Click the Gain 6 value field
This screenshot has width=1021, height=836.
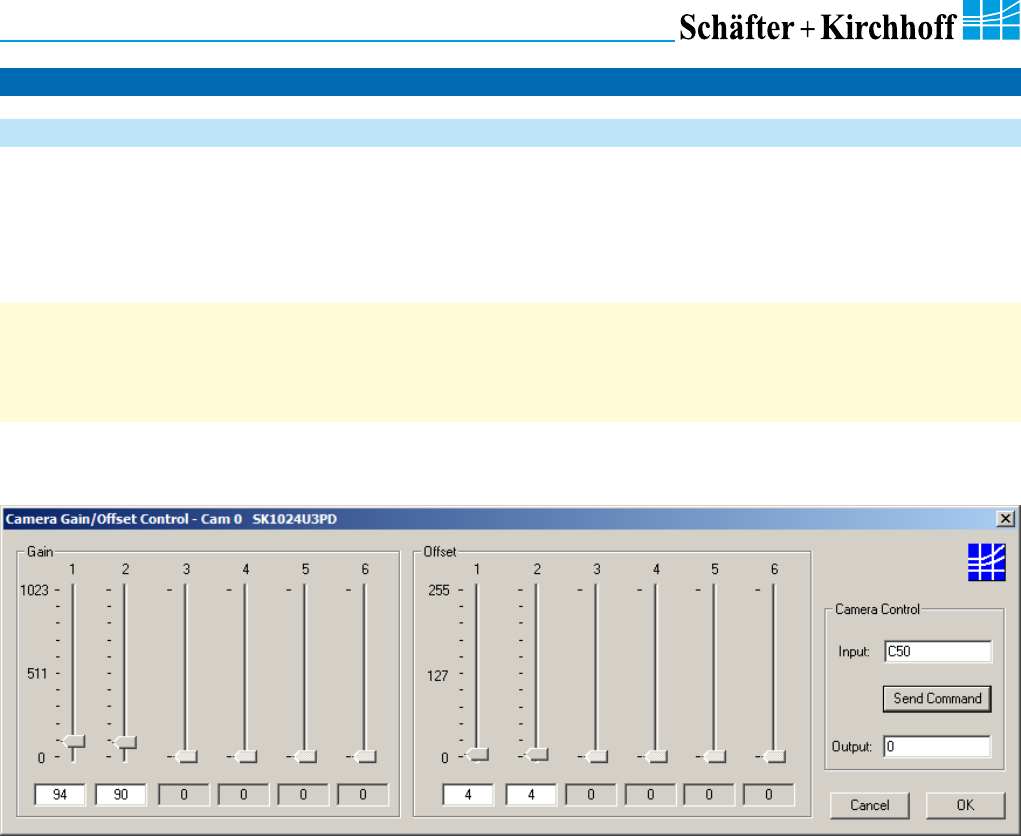pyautogui.click(x=363, y=794)
